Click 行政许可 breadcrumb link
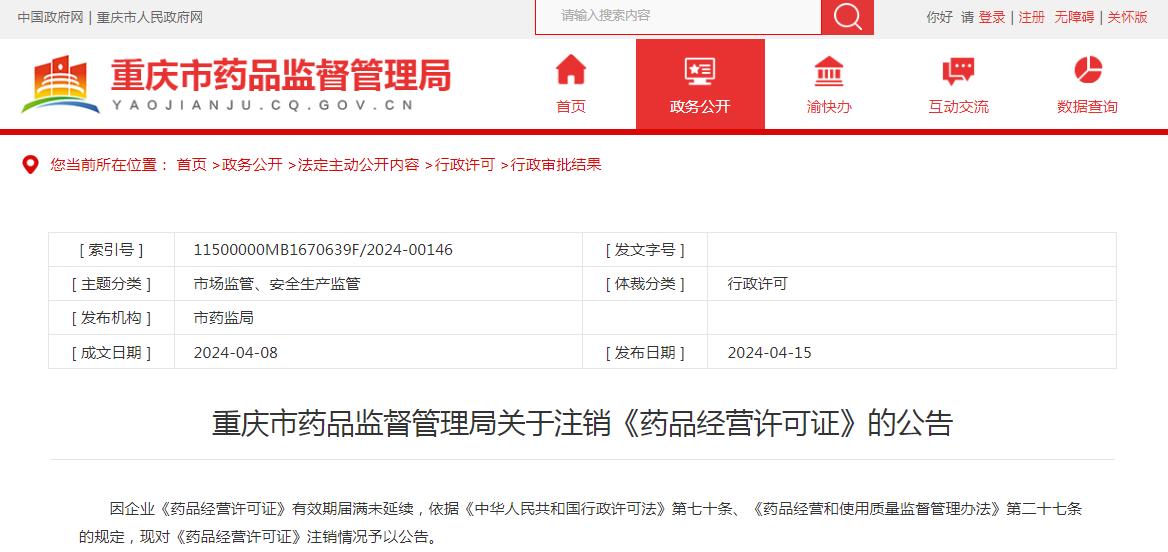 (465, 165)
